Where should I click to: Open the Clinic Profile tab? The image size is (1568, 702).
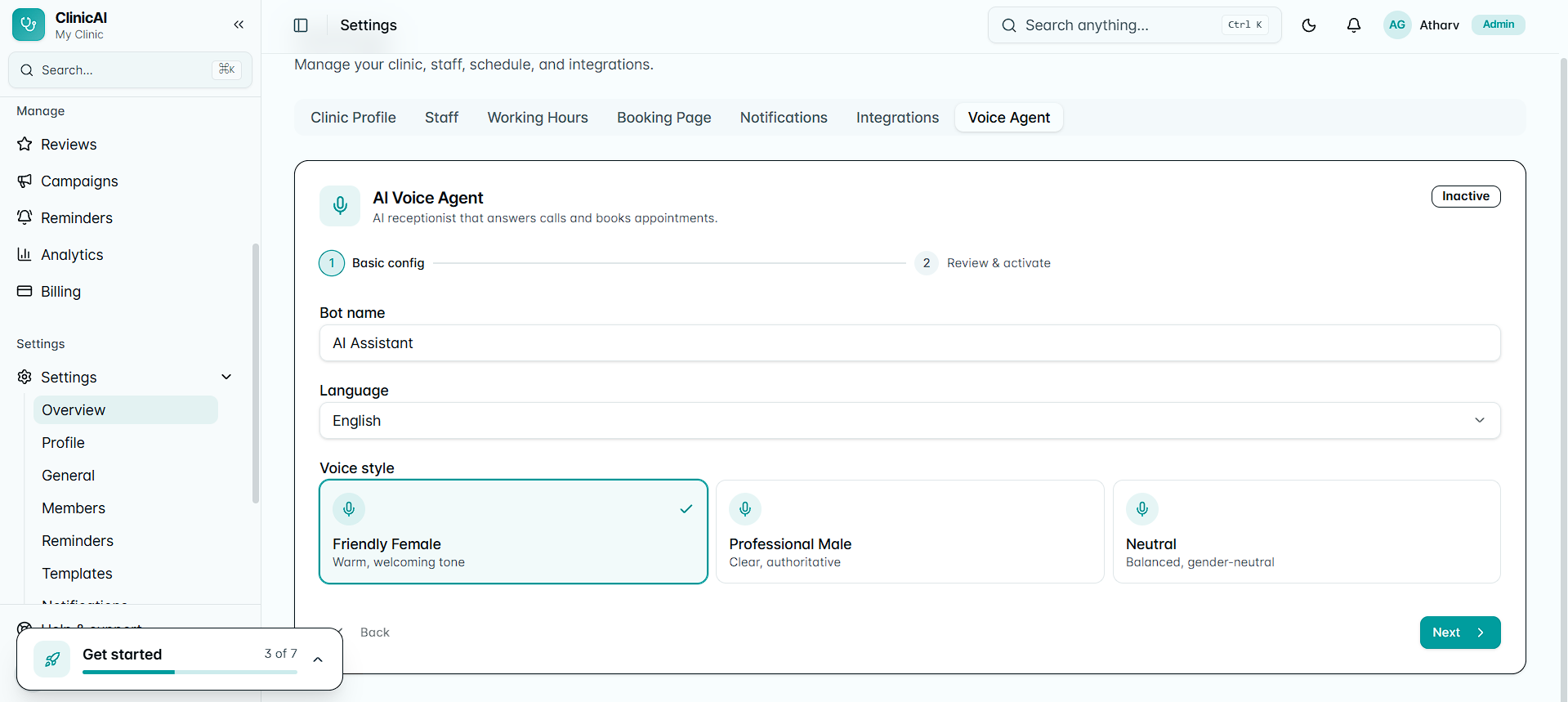point(353,118)
